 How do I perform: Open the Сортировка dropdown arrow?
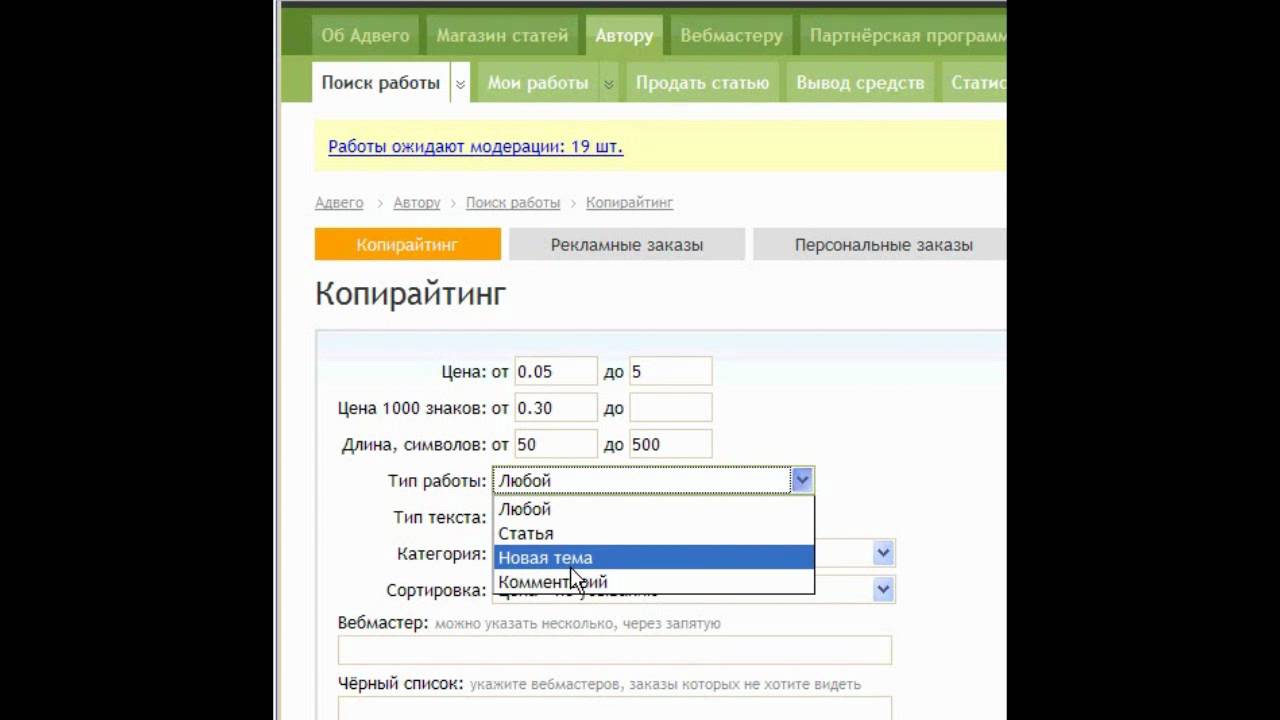tap(883, 590)
